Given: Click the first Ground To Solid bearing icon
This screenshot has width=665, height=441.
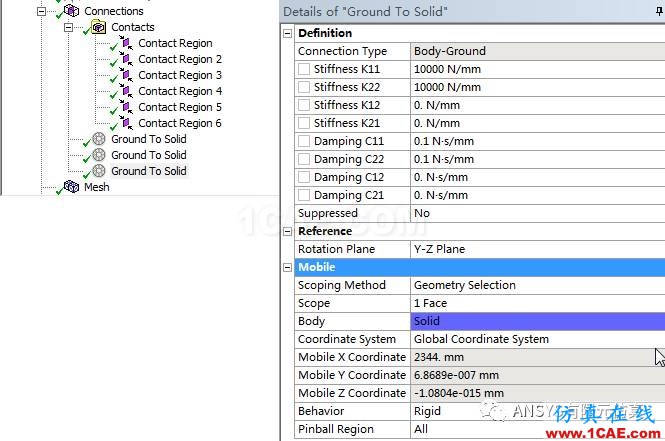Looking at the screenshot, I should pos(99,139).
